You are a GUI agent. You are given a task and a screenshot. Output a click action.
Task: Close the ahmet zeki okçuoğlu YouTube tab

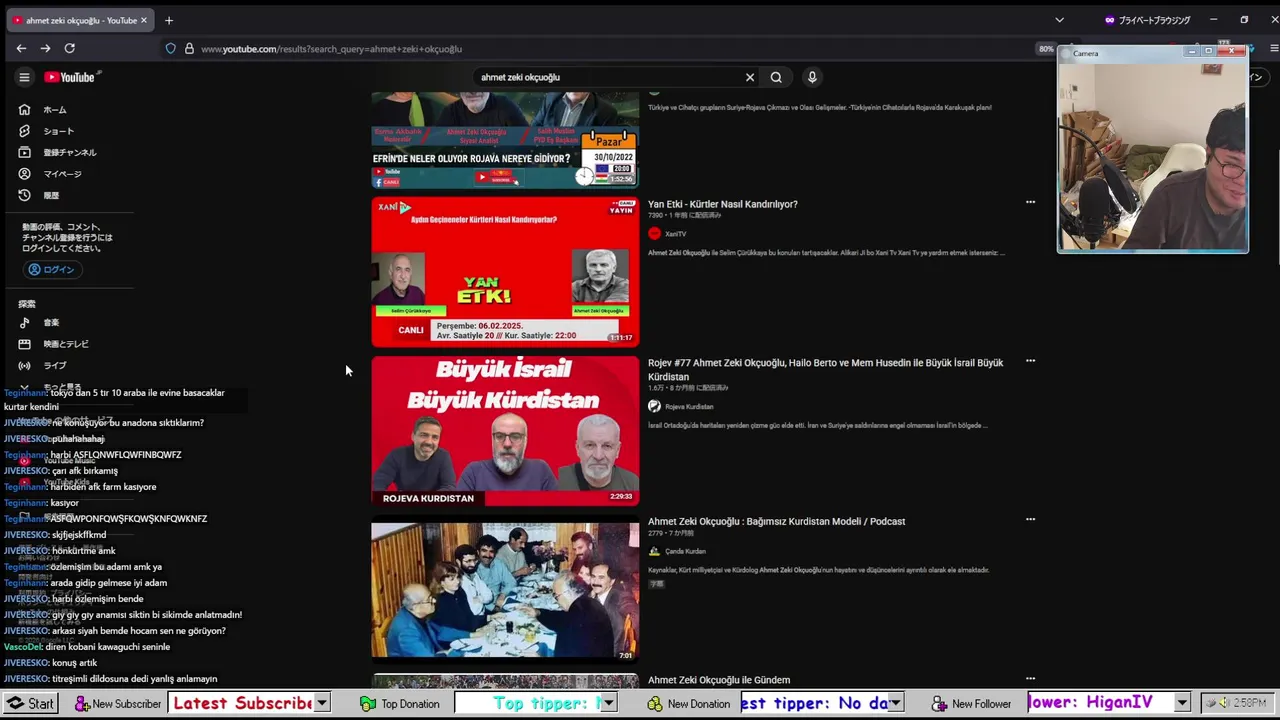[144, 20]
